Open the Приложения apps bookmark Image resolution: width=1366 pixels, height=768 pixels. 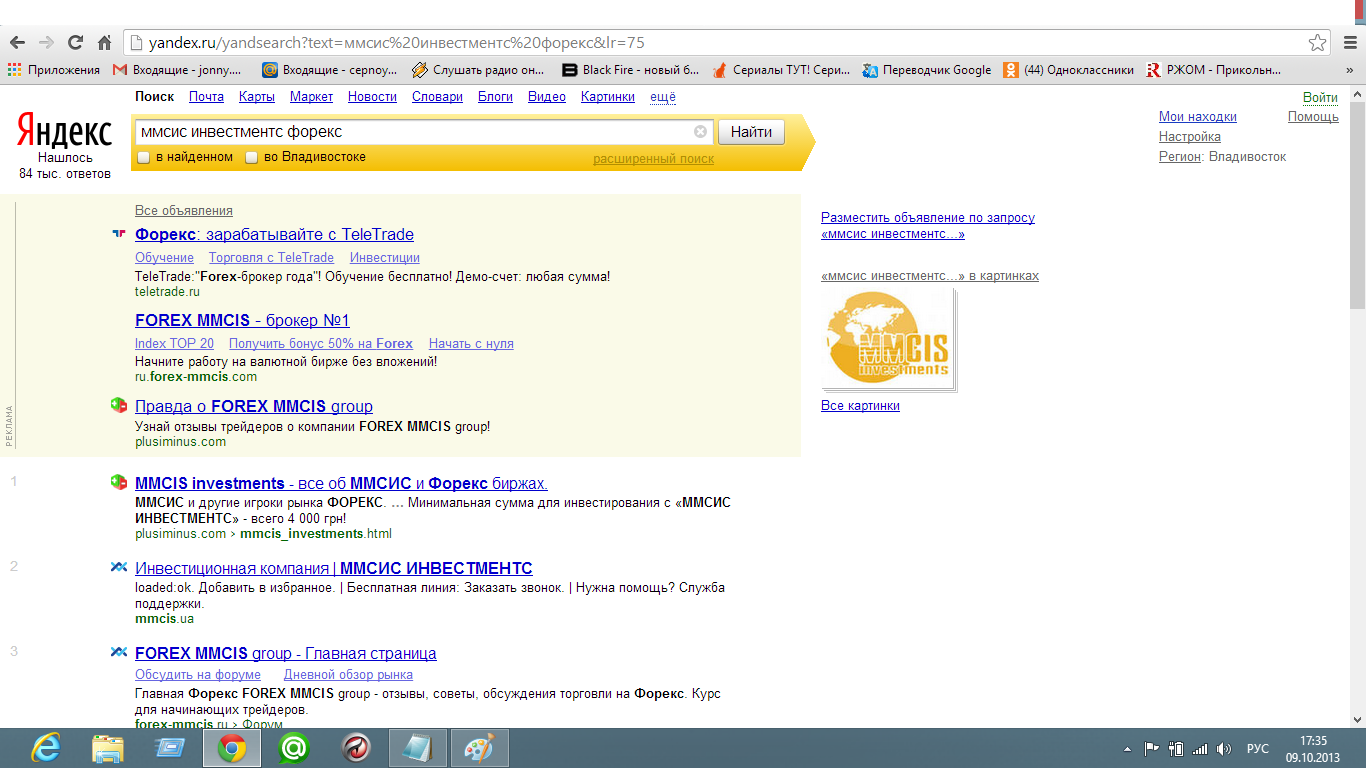pos(54,70)
